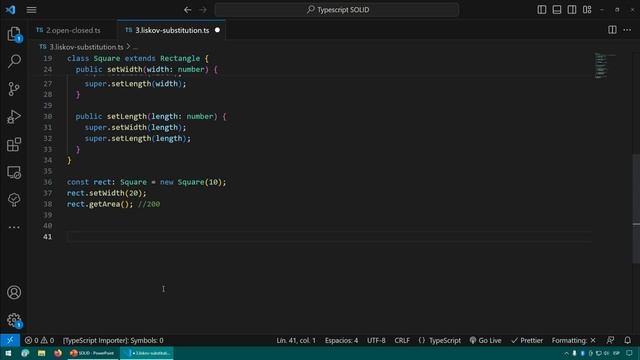Click the Prettier status bar item
Image resolution: width=640 pixels, height=360 pixels.
(527, 340)
